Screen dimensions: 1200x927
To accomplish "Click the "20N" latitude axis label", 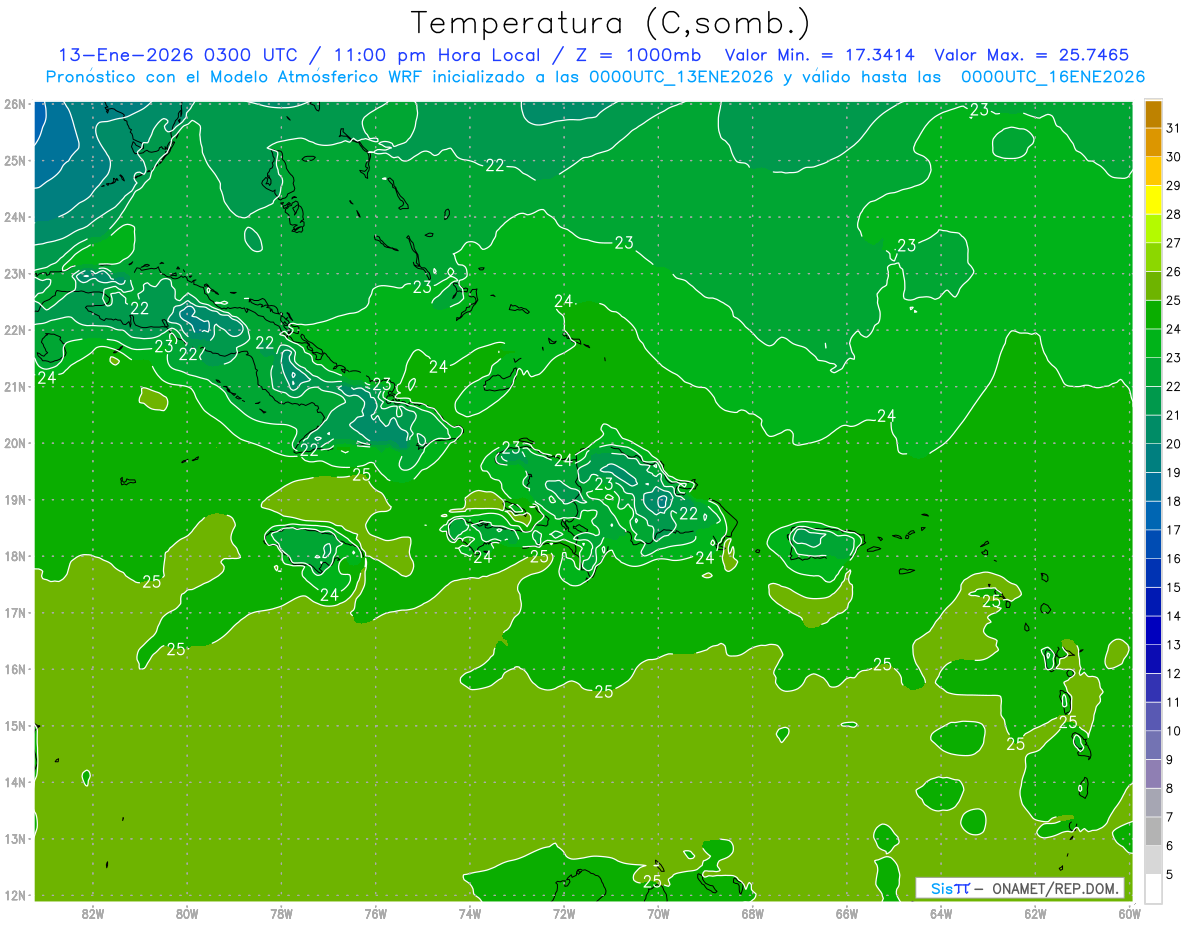I will (14, 443).
